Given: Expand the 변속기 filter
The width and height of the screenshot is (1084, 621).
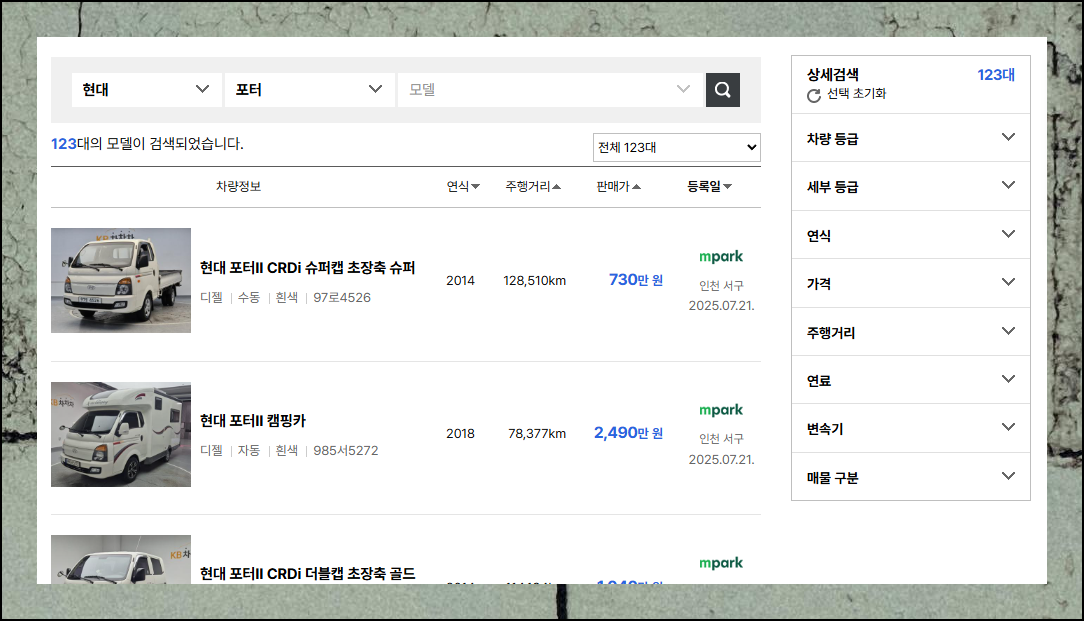Looking at the screenshot, I should (x=910, y=429).
